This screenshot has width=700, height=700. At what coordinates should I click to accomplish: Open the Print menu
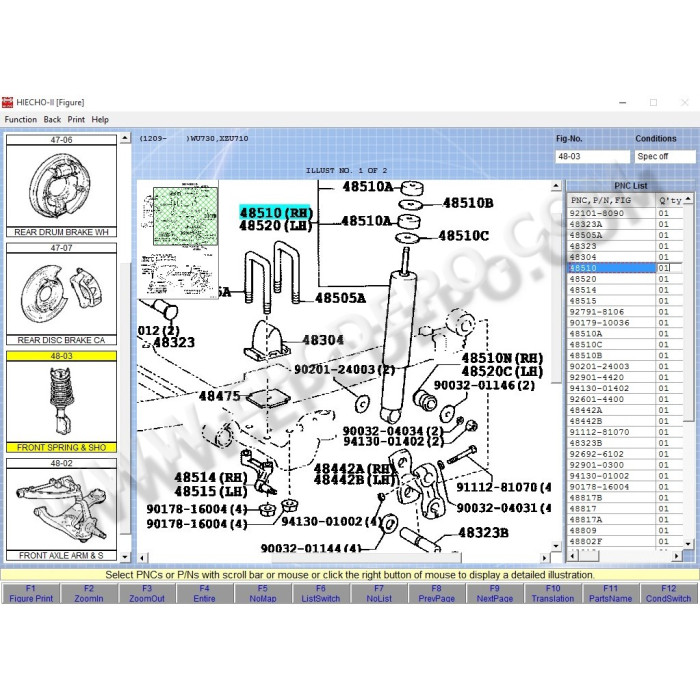pyautogui.click(x=76, y=120)
